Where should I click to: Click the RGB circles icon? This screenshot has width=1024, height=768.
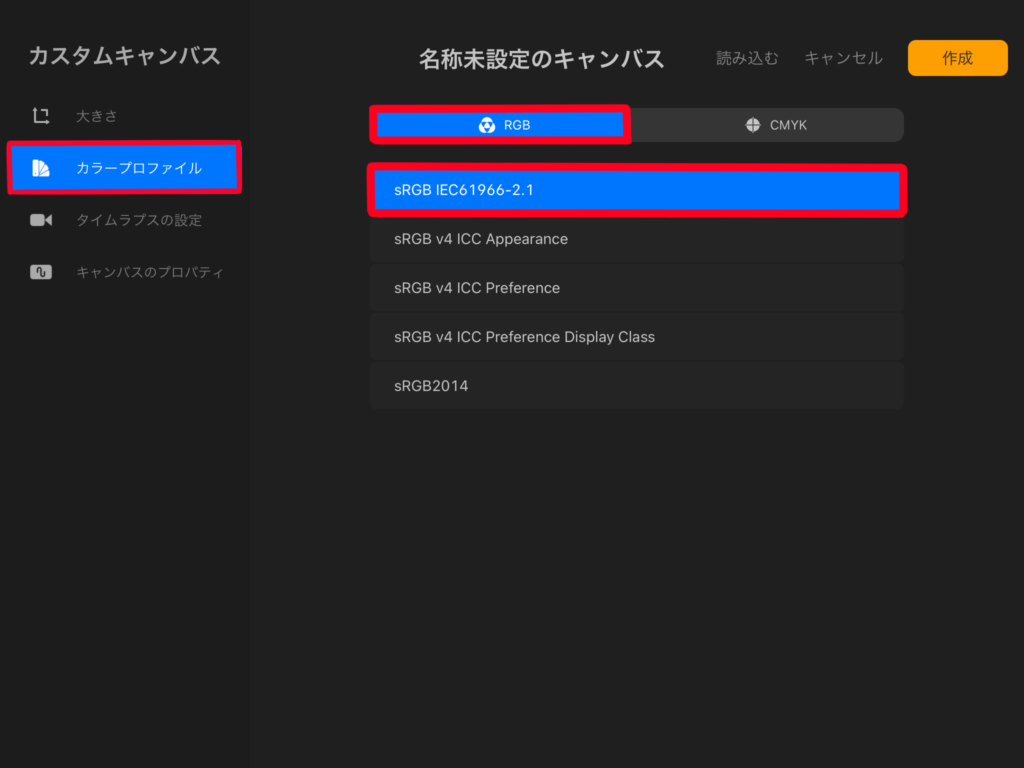click(487, 125)
